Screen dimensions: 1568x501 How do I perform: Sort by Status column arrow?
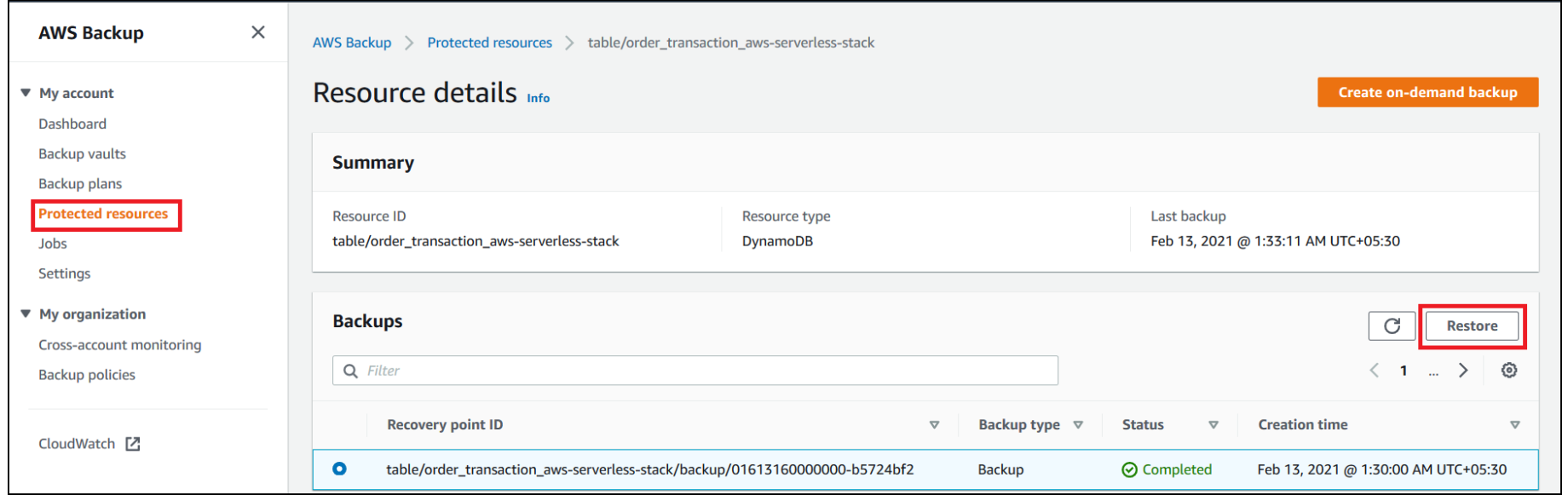pyautogui.click(x=1213, y=425)
